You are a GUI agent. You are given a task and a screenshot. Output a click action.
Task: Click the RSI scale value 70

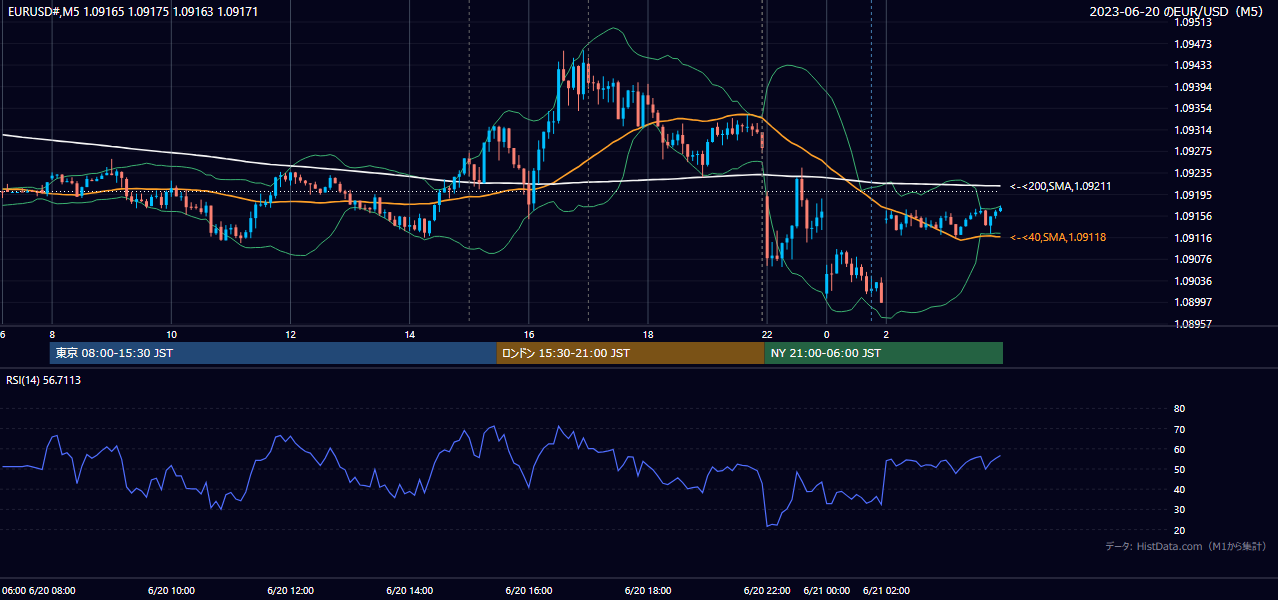coord(1179,429)
